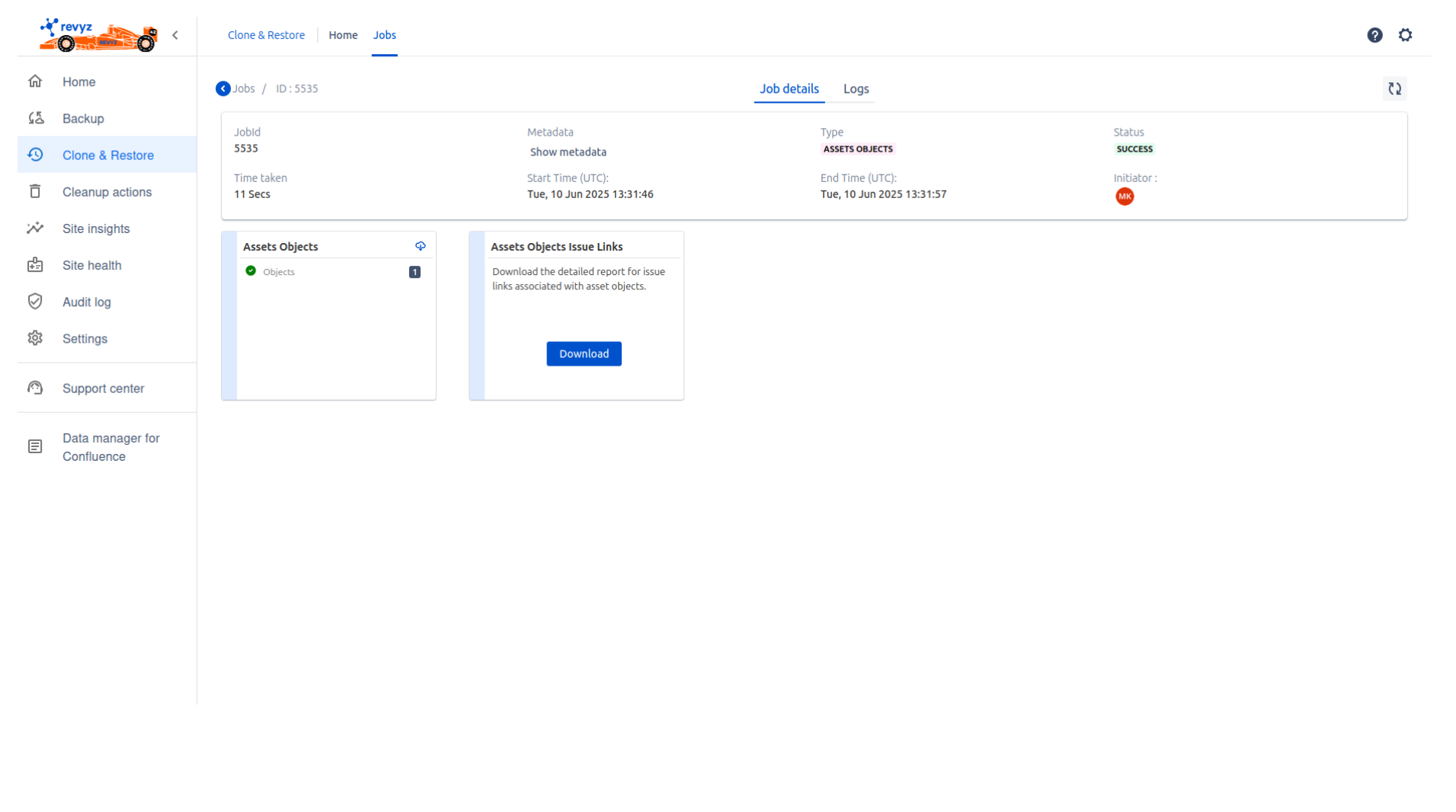This screenshot has height=812, width=1456.
Task: Click the revyz race car logo
Action: (98, 35)
